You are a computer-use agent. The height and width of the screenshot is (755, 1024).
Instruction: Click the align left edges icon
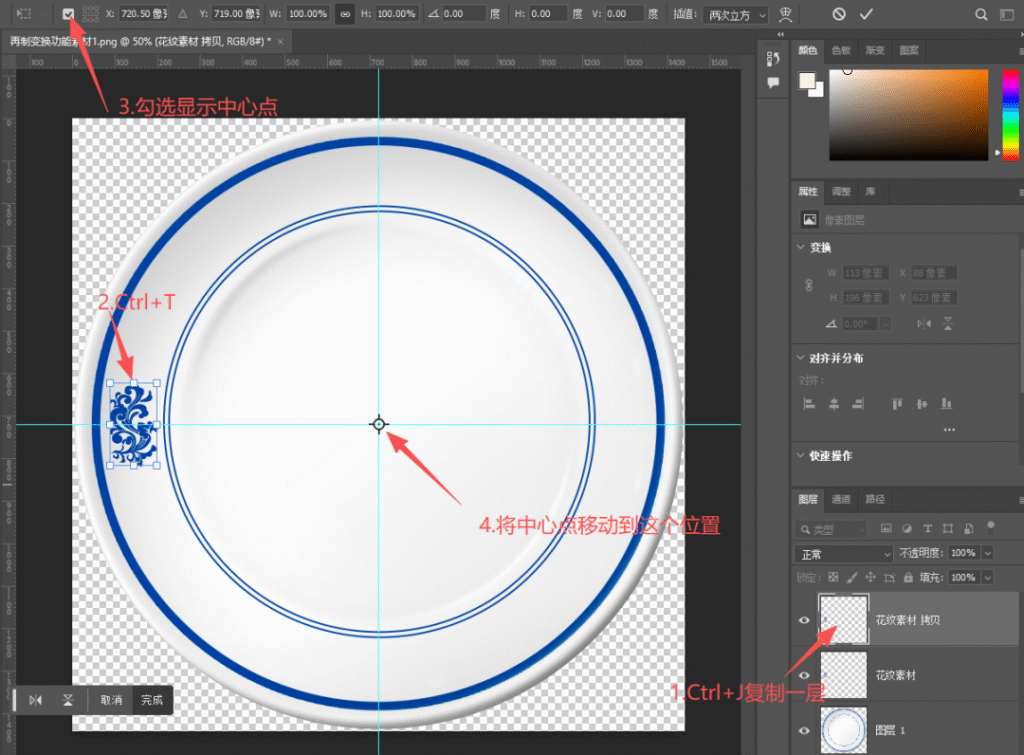coord(809,404)
